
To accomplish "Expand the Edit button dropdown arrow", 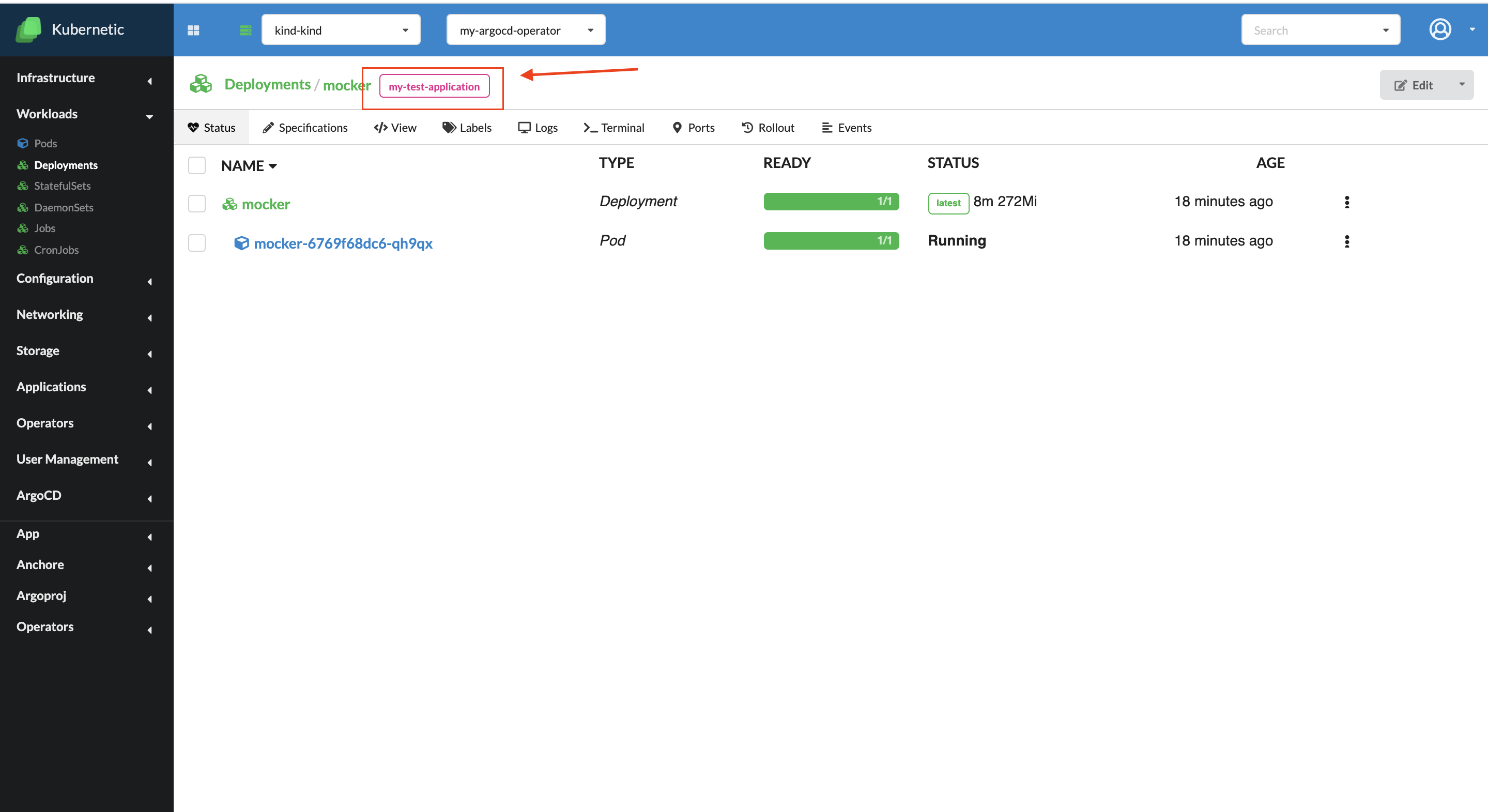I will tap(1462, 84).
